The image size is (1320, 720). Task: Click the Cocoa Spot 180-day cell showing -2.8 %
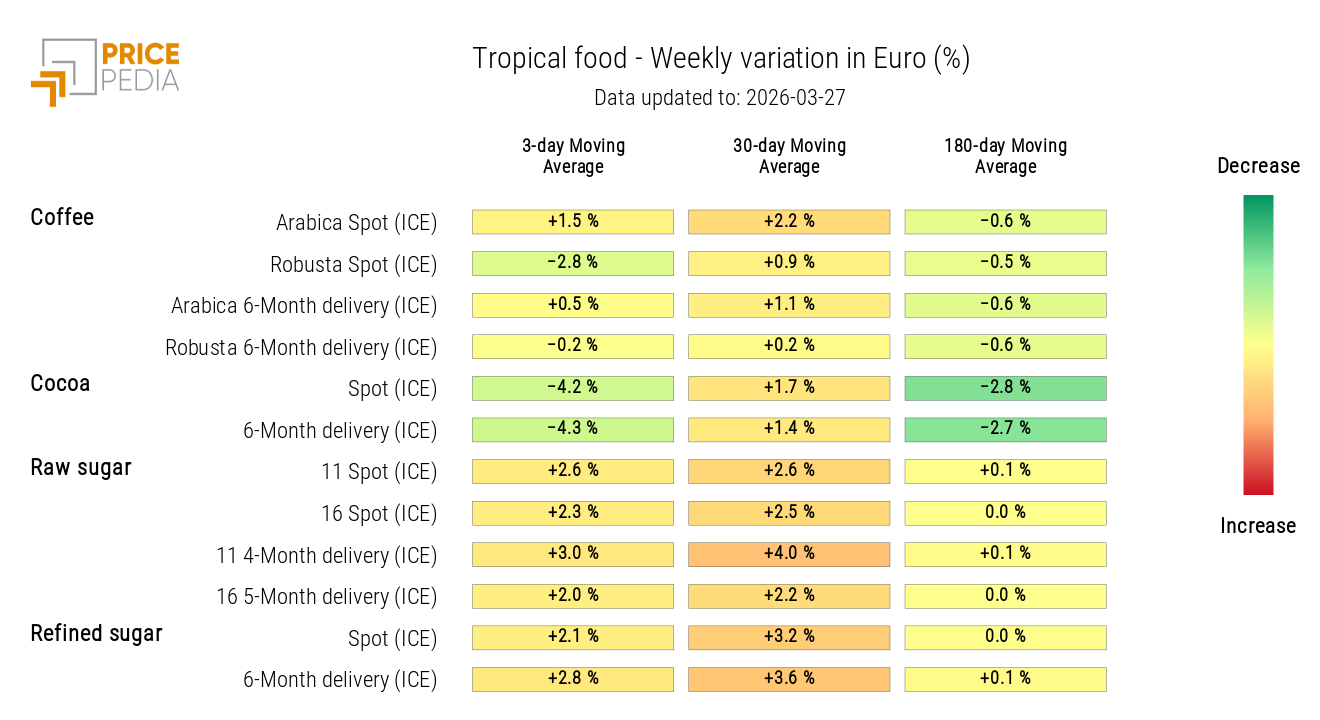click(x=1005, y=388)
